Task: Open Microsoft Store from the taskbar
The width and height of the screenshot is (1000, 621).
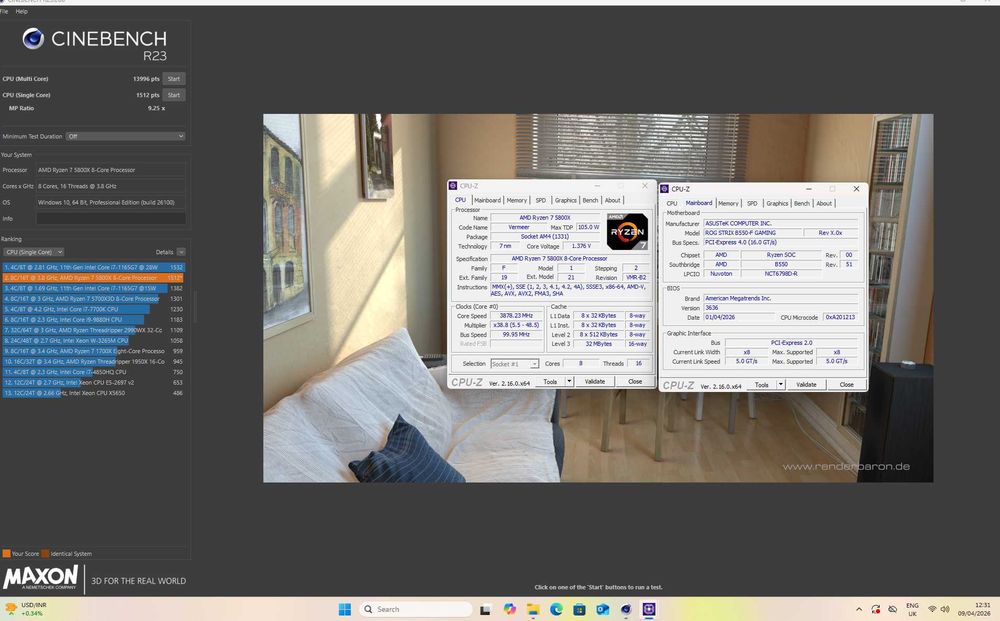Action: 579,609
